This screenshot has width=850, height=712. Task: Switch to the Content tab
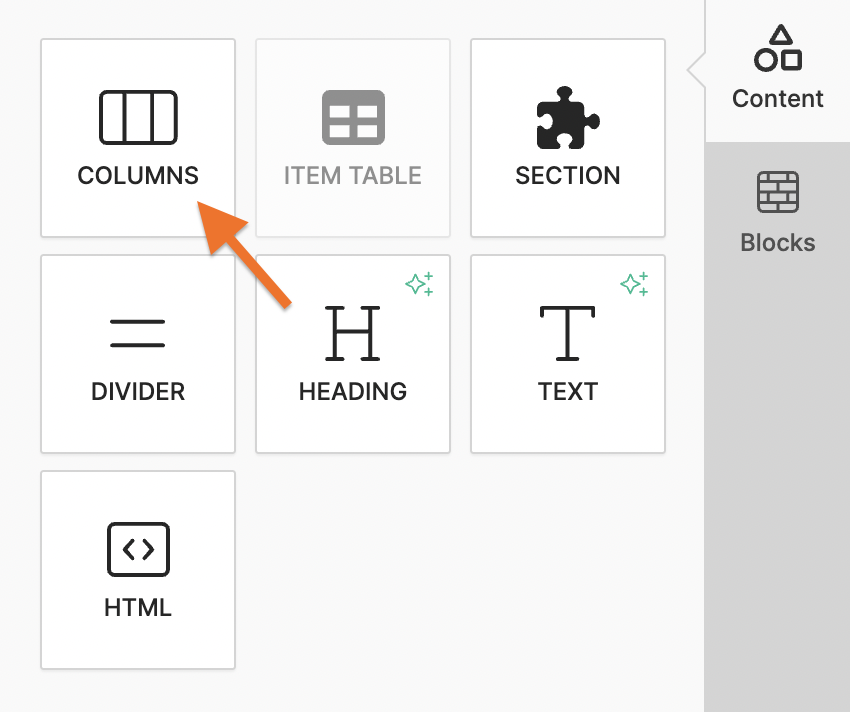coord(778,98)
